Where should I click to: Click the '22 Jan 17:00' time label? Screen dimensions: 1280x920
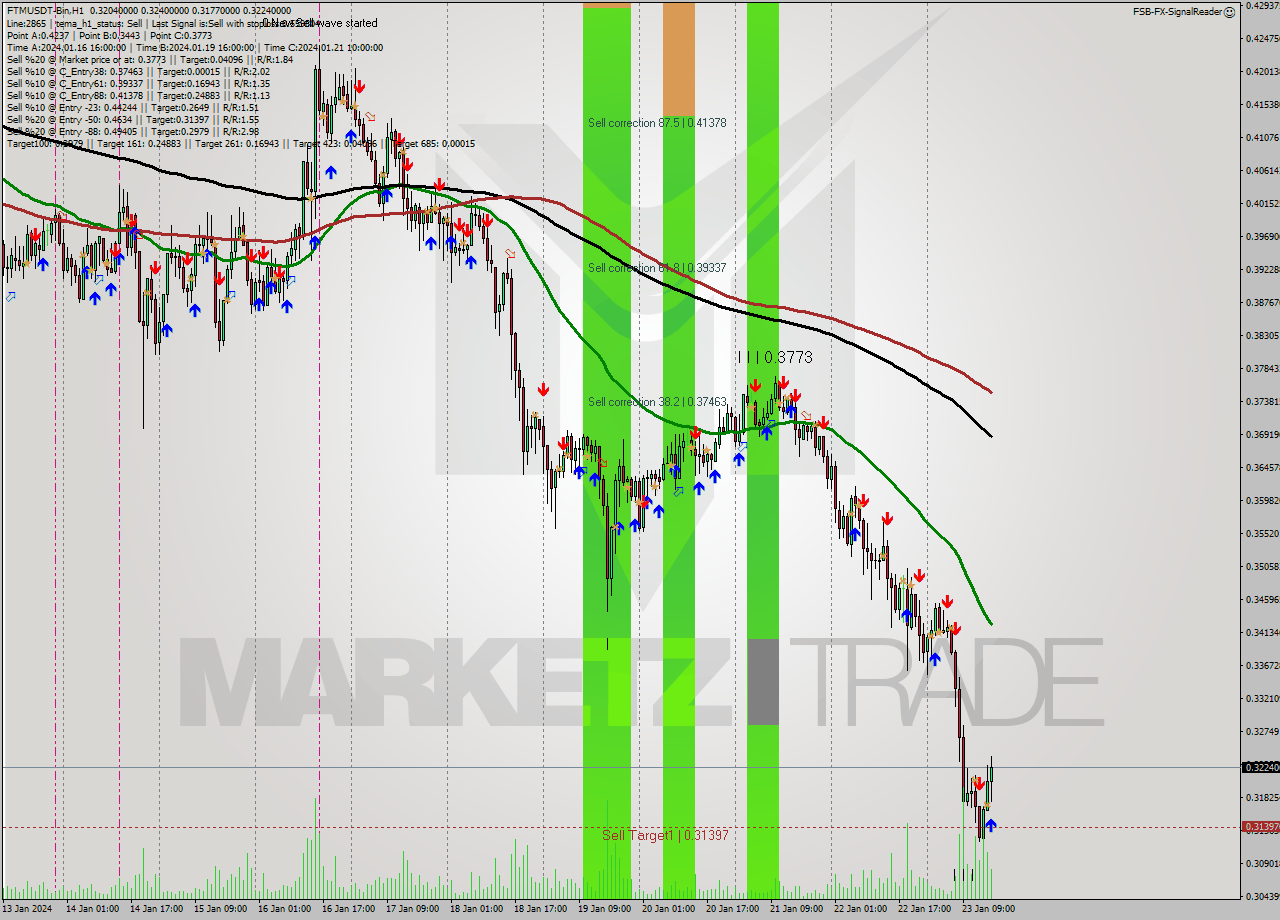(924, 909)
